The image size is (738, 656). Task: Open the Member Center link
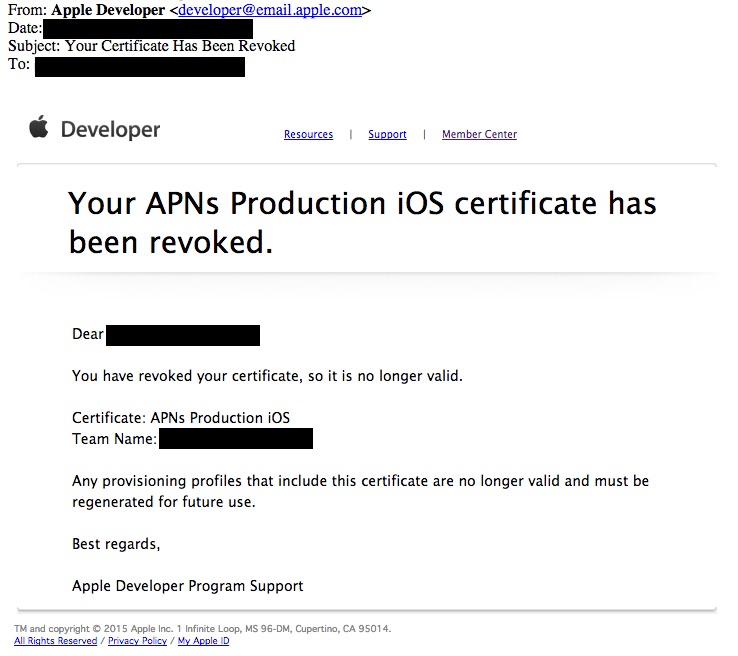(479, 135)
